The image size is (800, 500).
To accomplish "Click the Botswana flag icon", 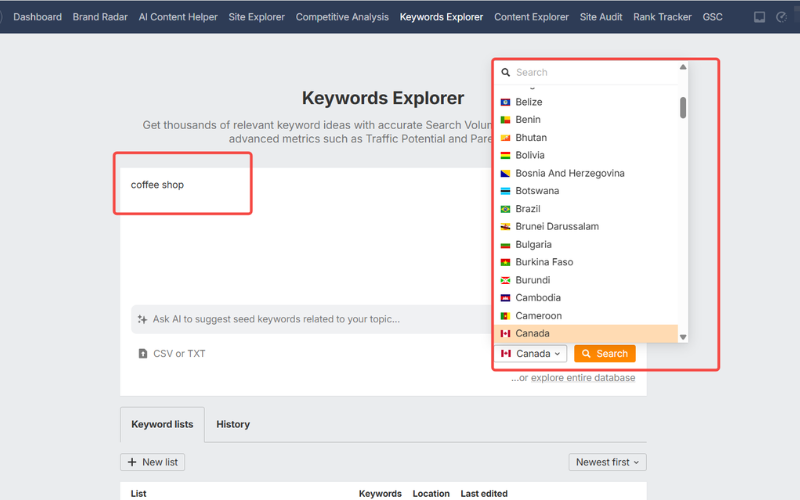I will pos(506,191).
